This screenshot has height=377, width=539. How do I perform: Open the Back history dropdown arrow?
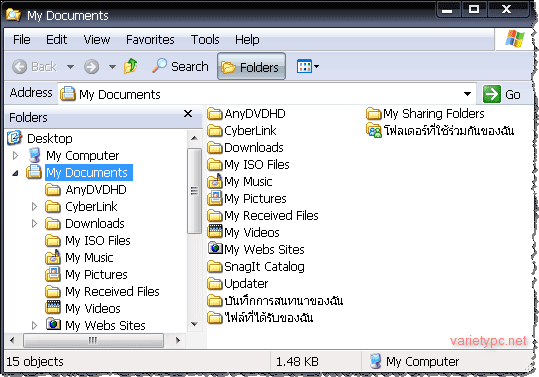(70, 67)
